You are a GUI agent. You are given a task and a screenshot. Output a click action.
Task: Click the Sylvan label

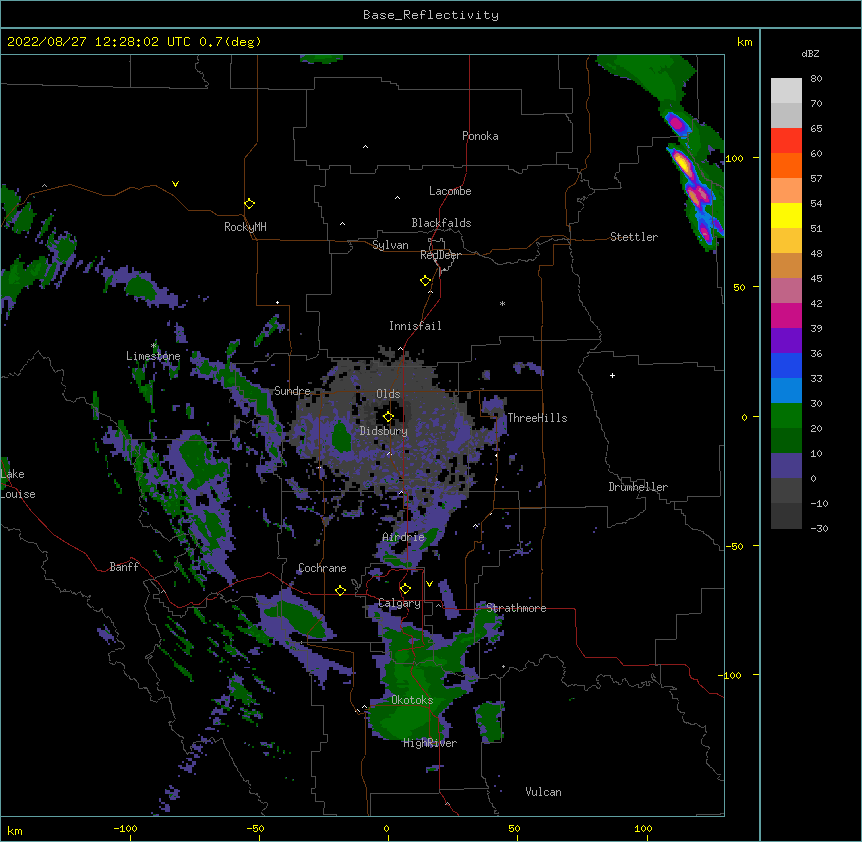390,245
